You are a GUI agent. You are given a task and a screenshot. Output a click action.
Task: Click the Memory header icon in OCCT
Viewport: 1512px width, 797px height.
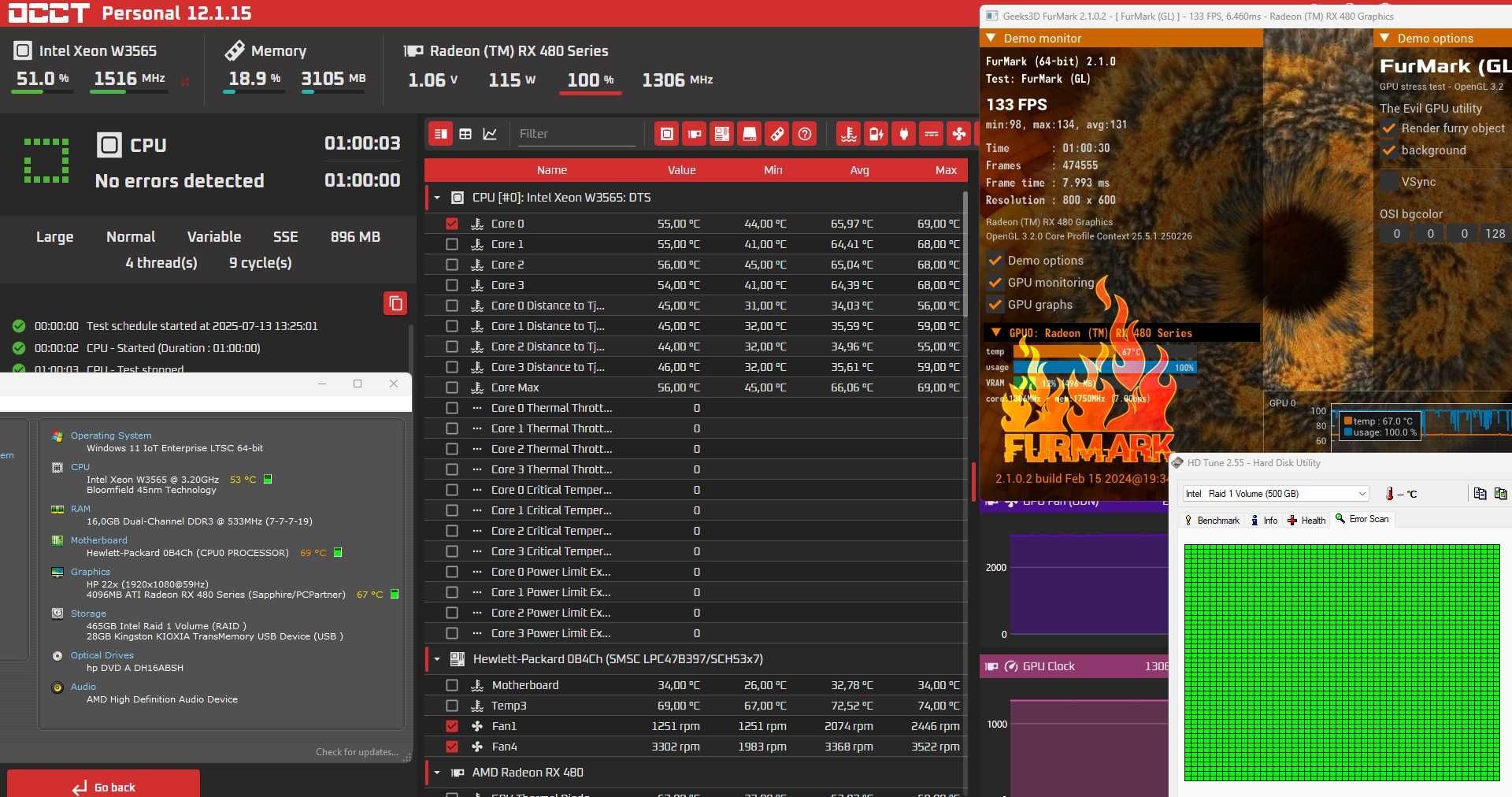[235, 50]
